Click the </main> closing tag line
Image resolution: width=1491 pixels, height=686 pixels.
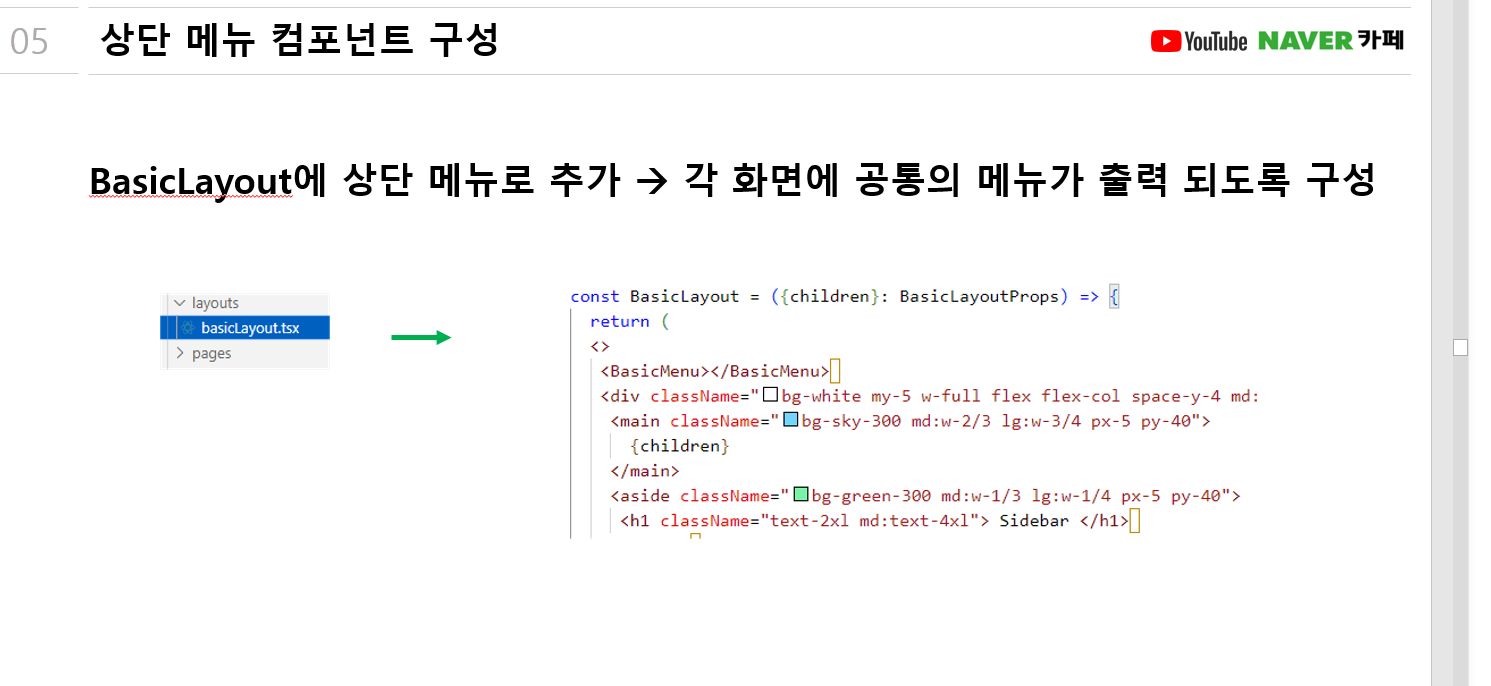pos(645,470)
